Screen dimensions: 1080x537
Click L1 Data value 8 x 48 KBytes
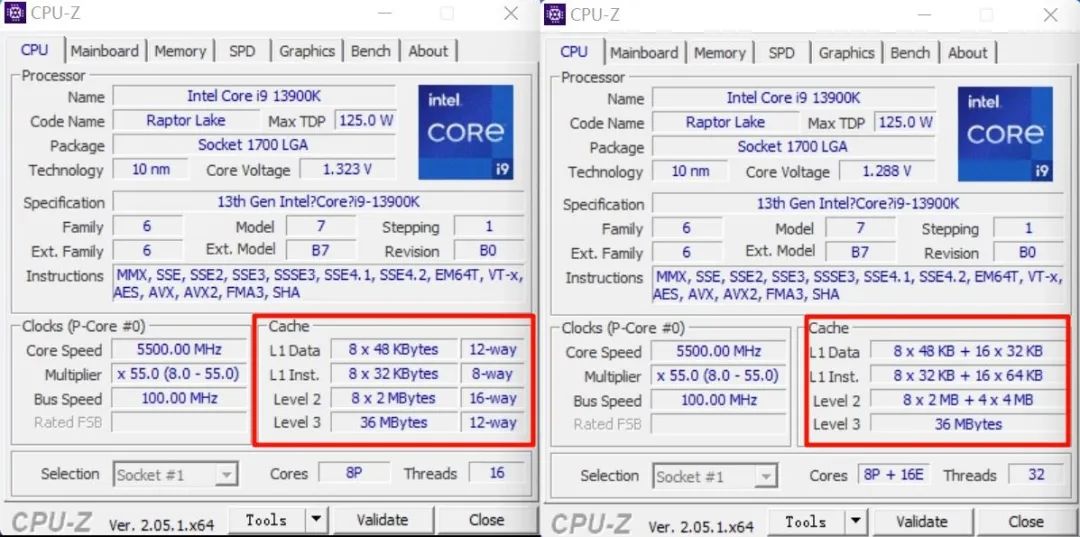pos(393,350)
